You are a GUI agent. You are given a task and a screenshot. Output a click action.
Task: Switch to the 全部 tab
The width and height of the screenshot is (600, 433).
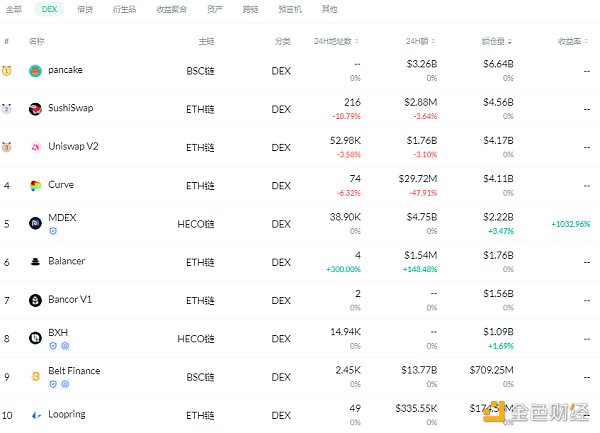click(14, 9)
